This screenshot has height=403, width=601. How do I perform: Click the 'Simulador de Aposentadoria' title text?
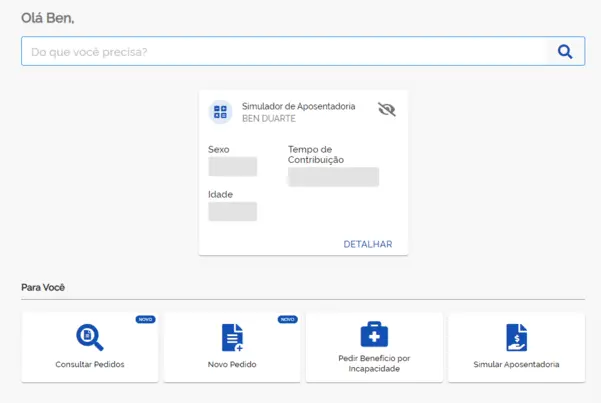point(299,106)
